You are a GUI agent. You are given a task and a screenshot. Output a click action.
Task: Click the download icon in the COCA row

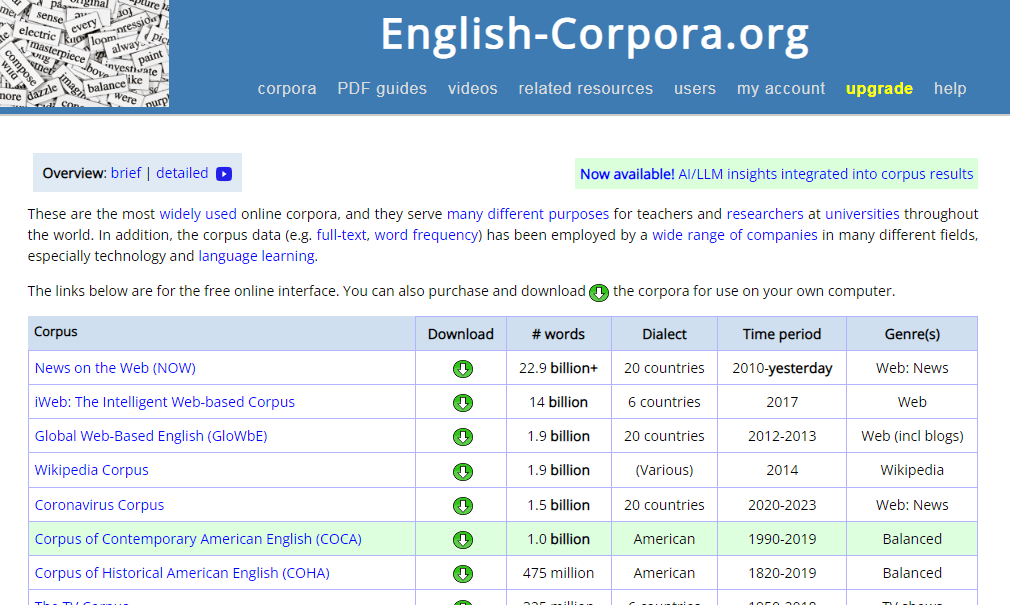462,539
